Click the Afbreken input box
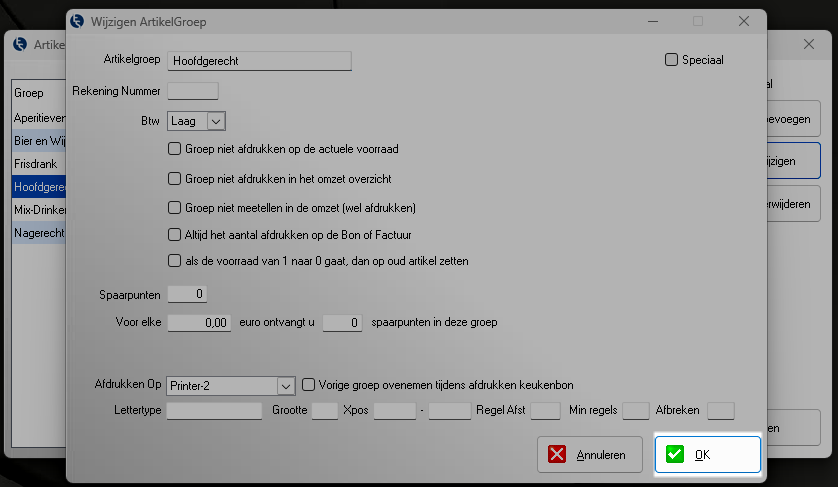This screenshot has width=838, height=487. click(720, 410)
